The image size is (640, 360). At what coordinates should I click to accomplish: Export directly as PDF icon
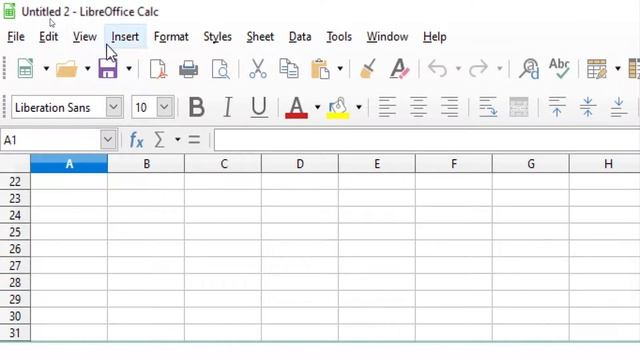click(158, 69)
